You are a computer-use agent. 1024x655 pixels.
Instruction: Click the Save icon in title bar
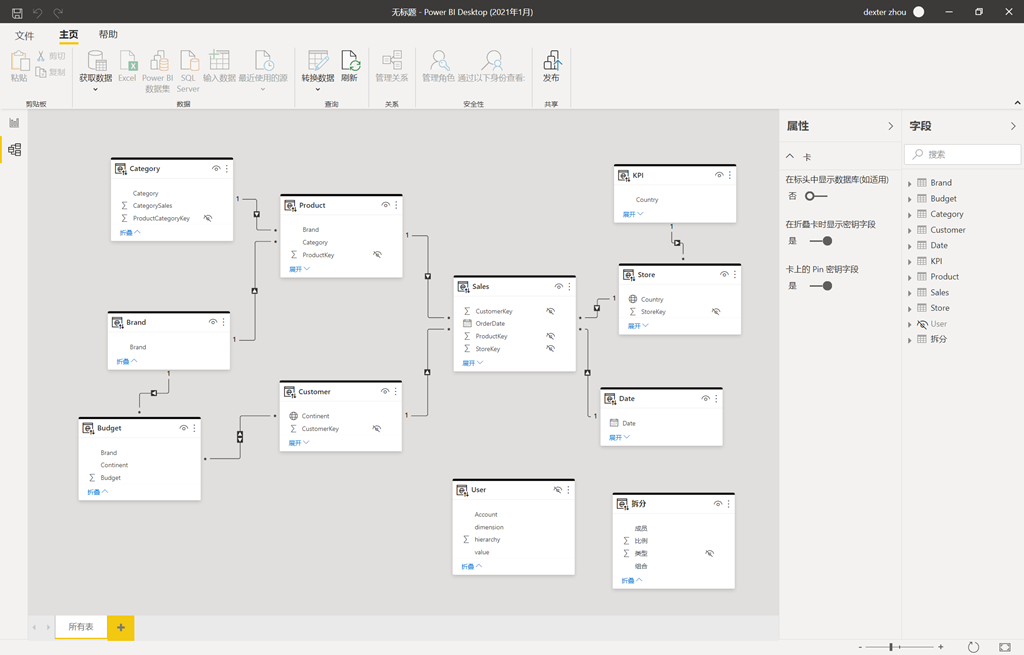pyautogui.click(x=17, y=12)
